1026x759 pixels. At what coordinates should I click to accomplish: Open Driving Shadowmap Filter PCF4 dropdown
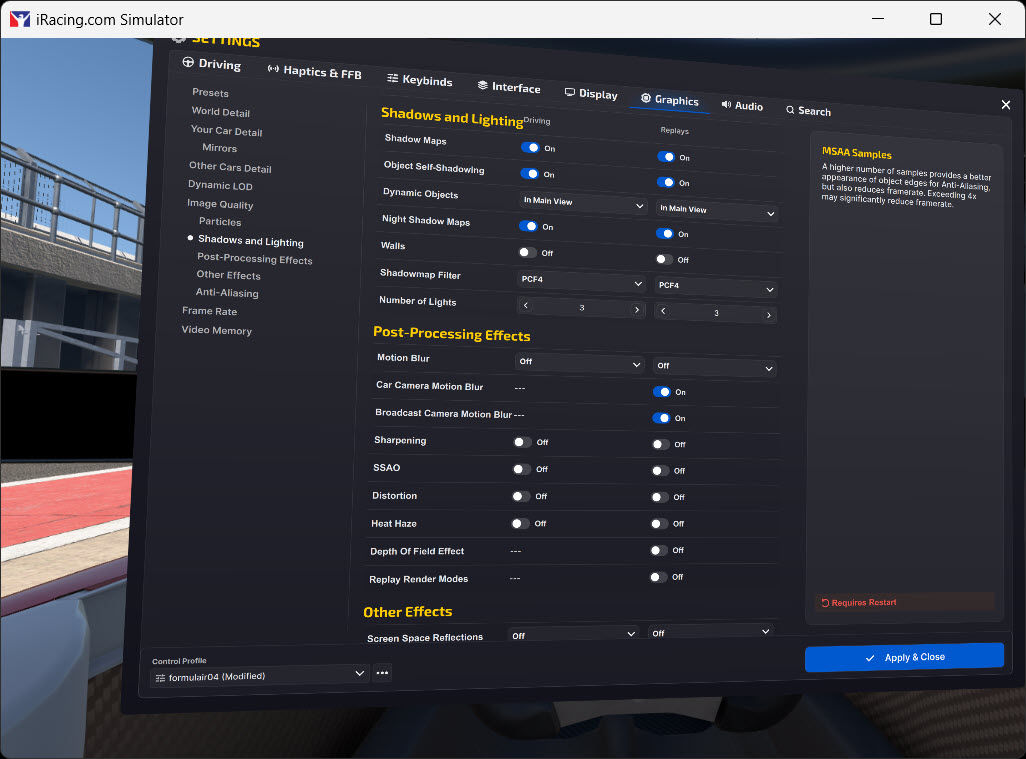point(581,281)
